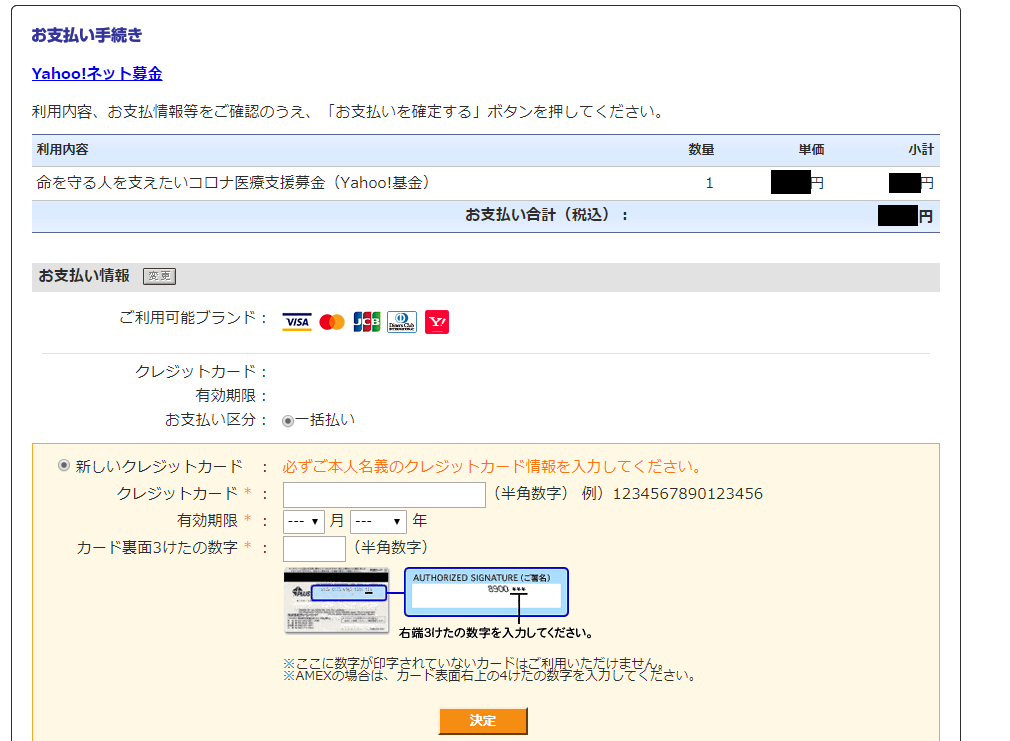Screen dimensions: 1010x741
Task: Click the orange 必ずご本人名義 notice text
Action: [493, 467]
